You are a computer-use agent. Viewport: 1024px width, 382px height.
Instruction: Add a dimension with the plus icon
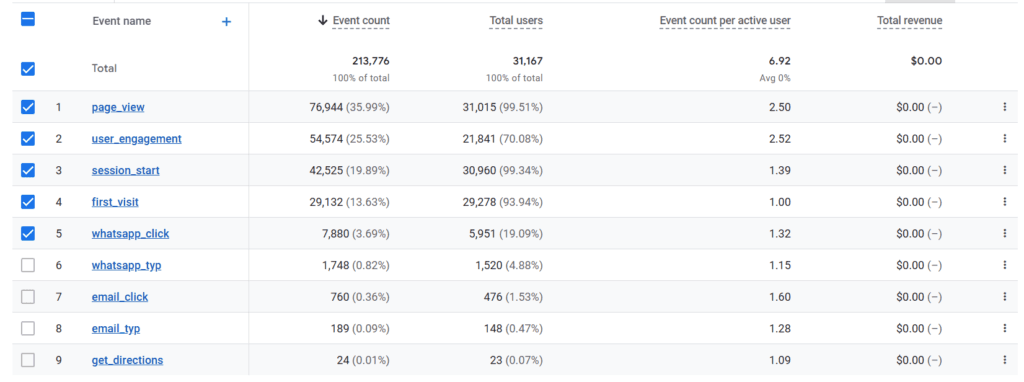[x=227, y=22]
